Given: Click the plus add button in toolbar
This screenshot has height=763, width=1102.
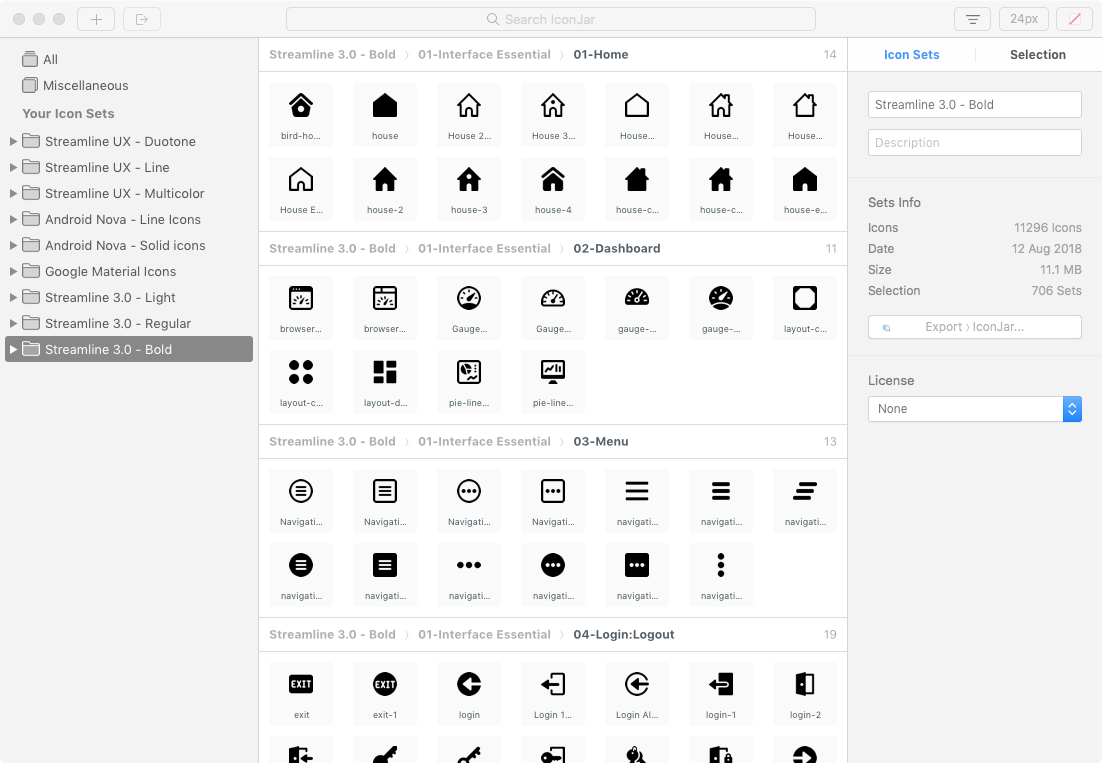Looking at the screenshot, I should (x=96, y=19).
